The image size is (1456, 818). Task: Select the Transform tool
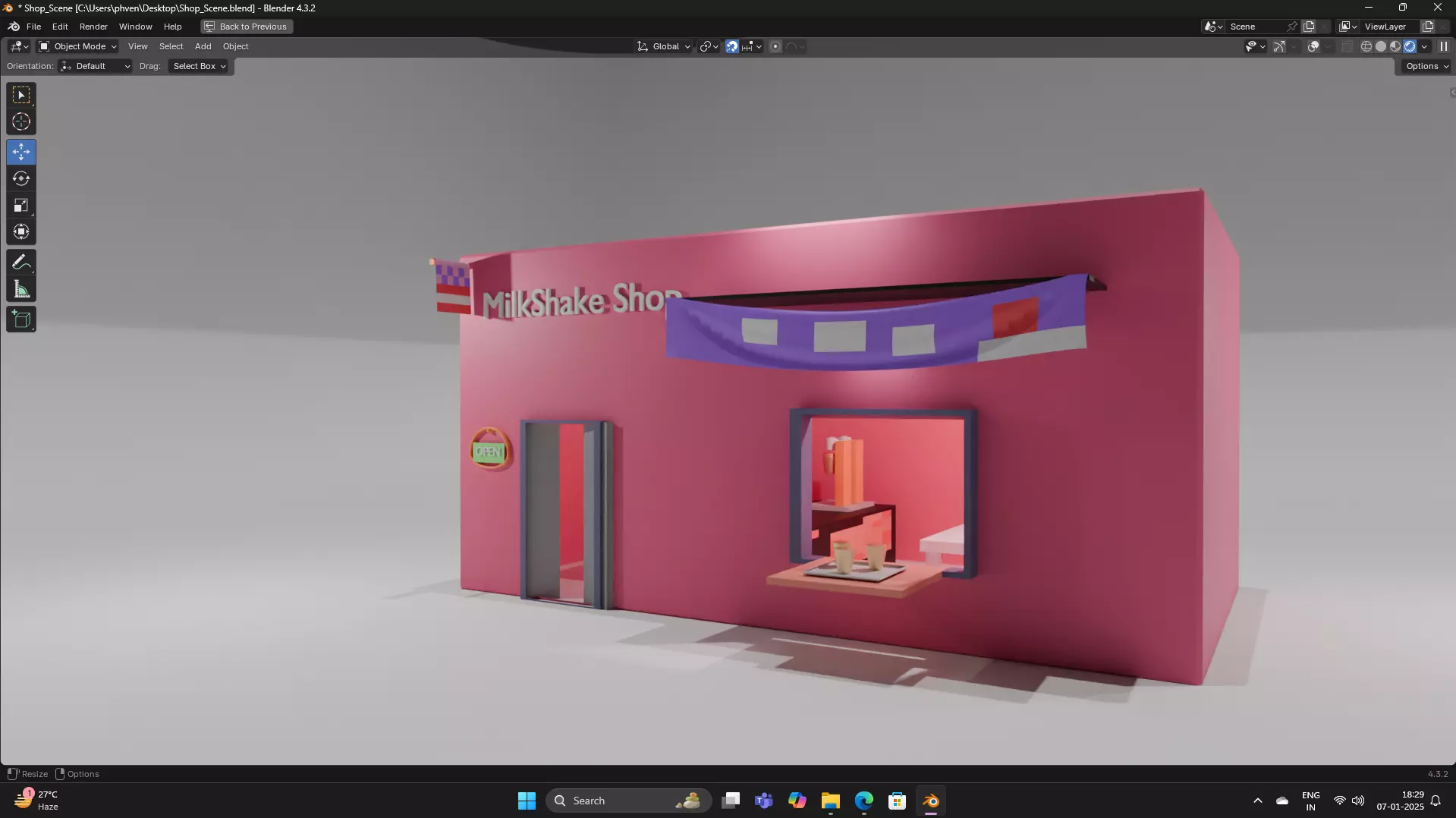(x=21, y=231)
